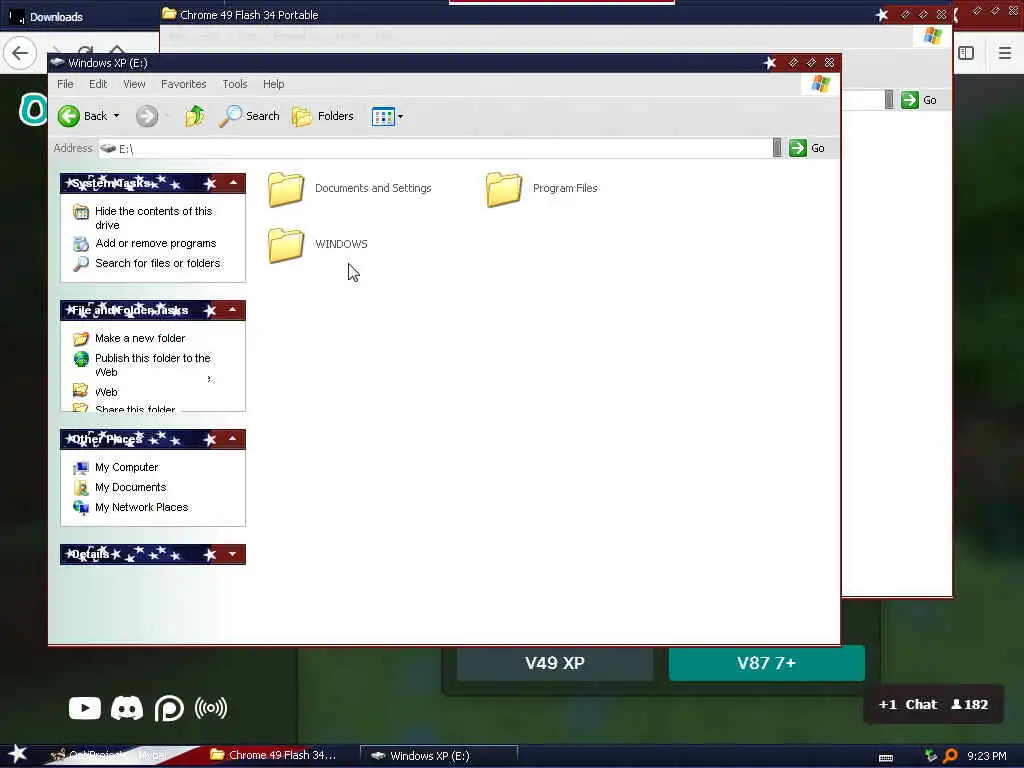Open the Chat widget
The width and height of the screenshot is (1024, 768).
tap(933, 705)
